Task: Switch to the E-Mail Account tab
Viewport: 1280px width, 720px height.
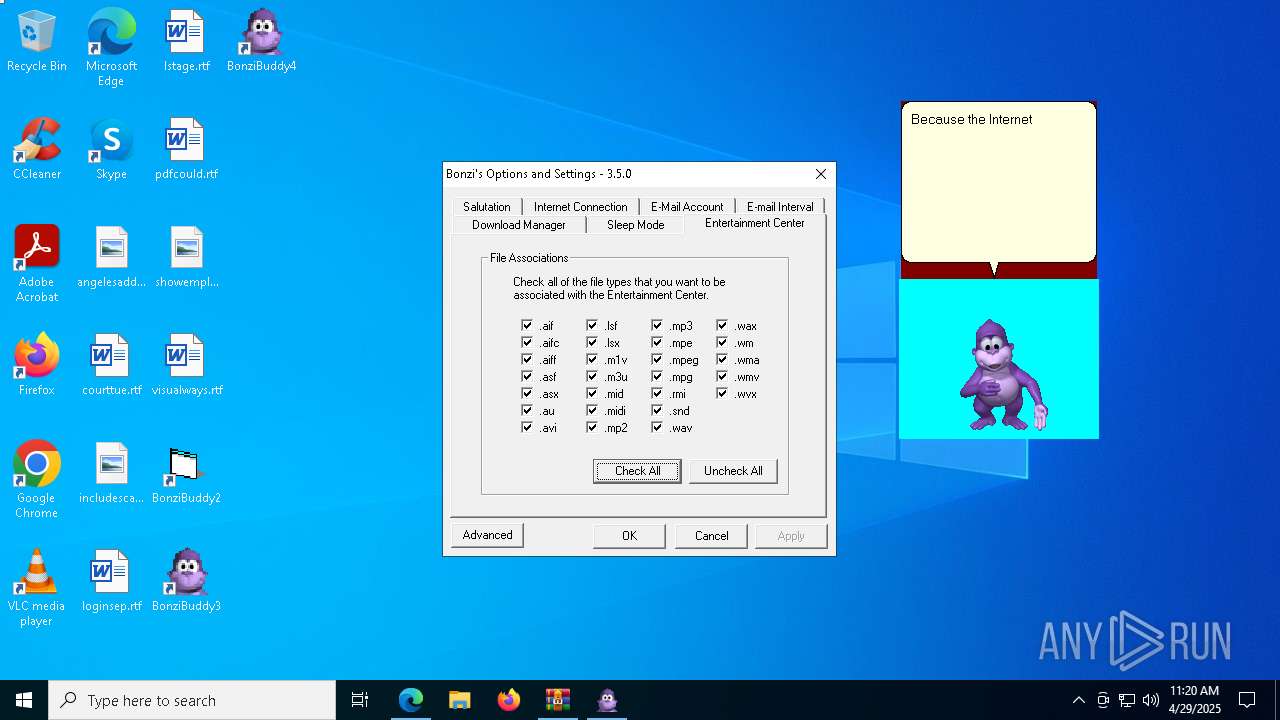Action: click(687, 207)
